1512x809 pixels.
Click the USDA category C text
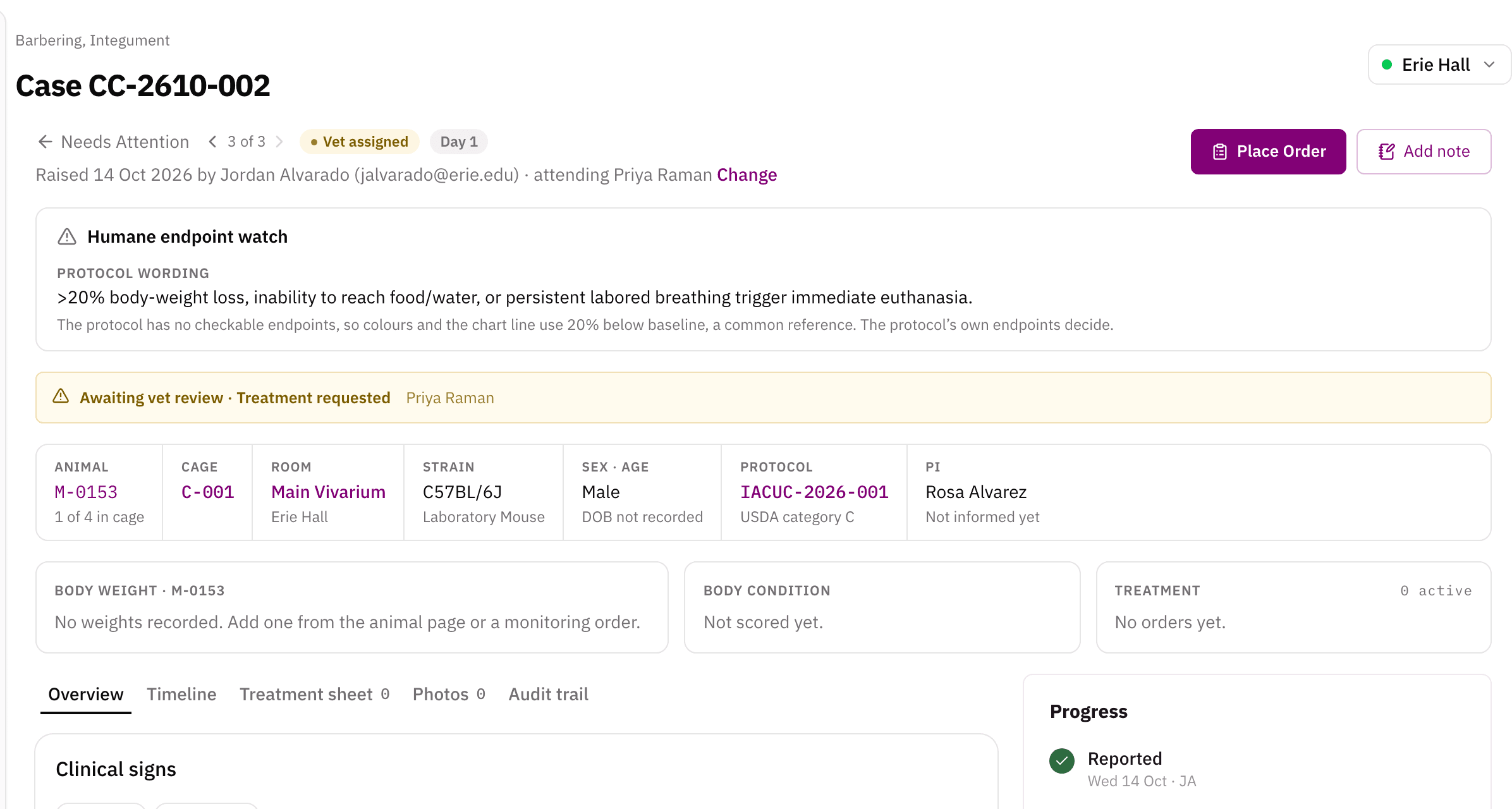point(797,517)
